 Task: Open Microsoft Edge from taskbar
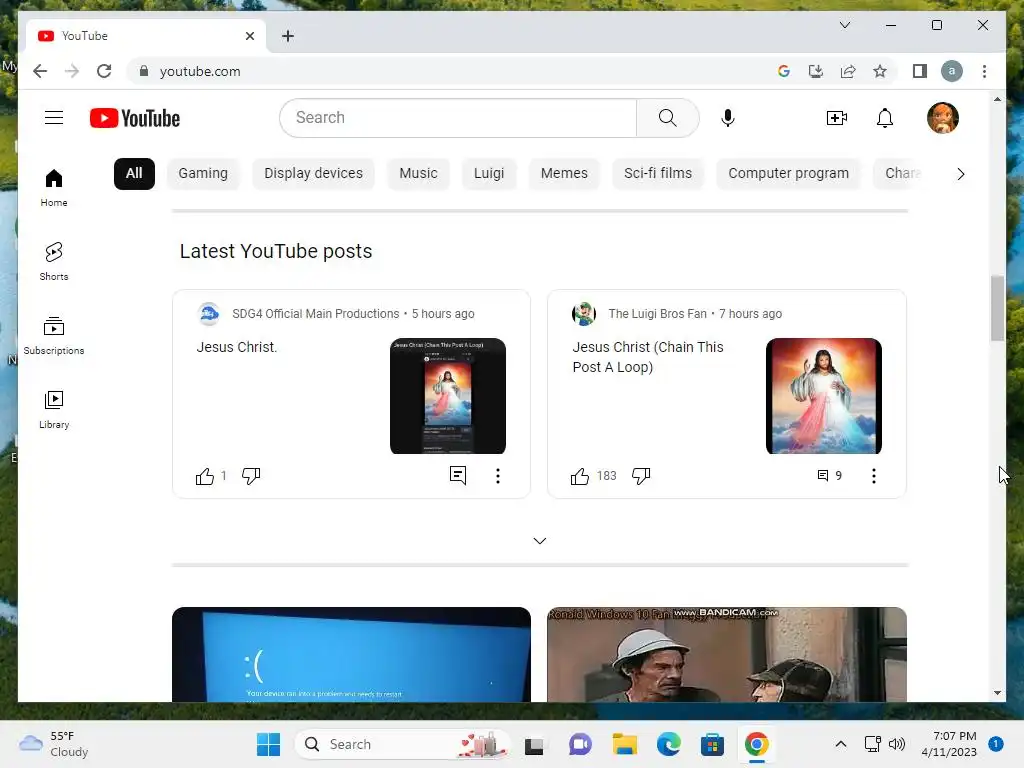(x=668, y=744)
